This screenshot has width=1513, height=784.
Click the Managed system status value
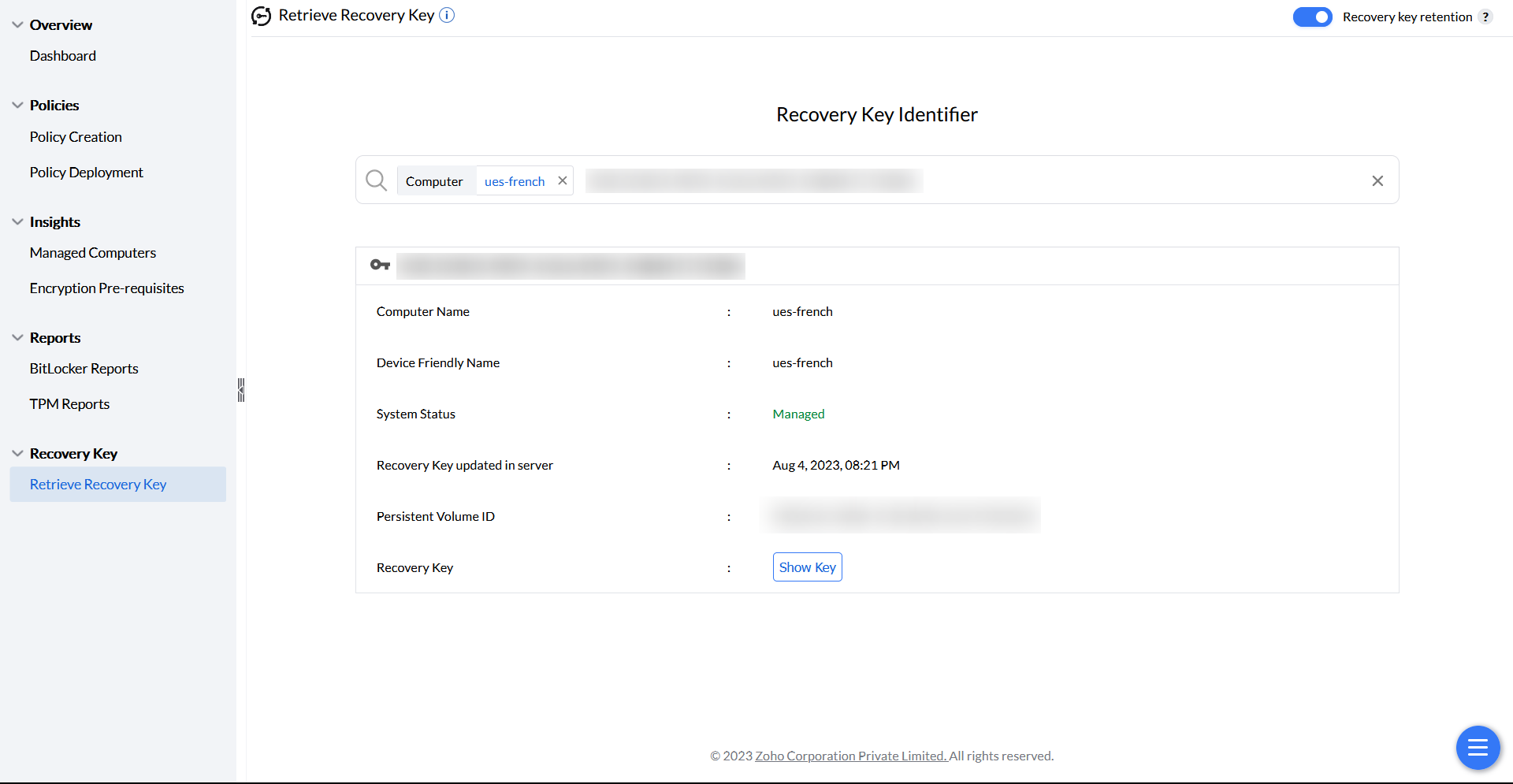click(x=798, y=414)
